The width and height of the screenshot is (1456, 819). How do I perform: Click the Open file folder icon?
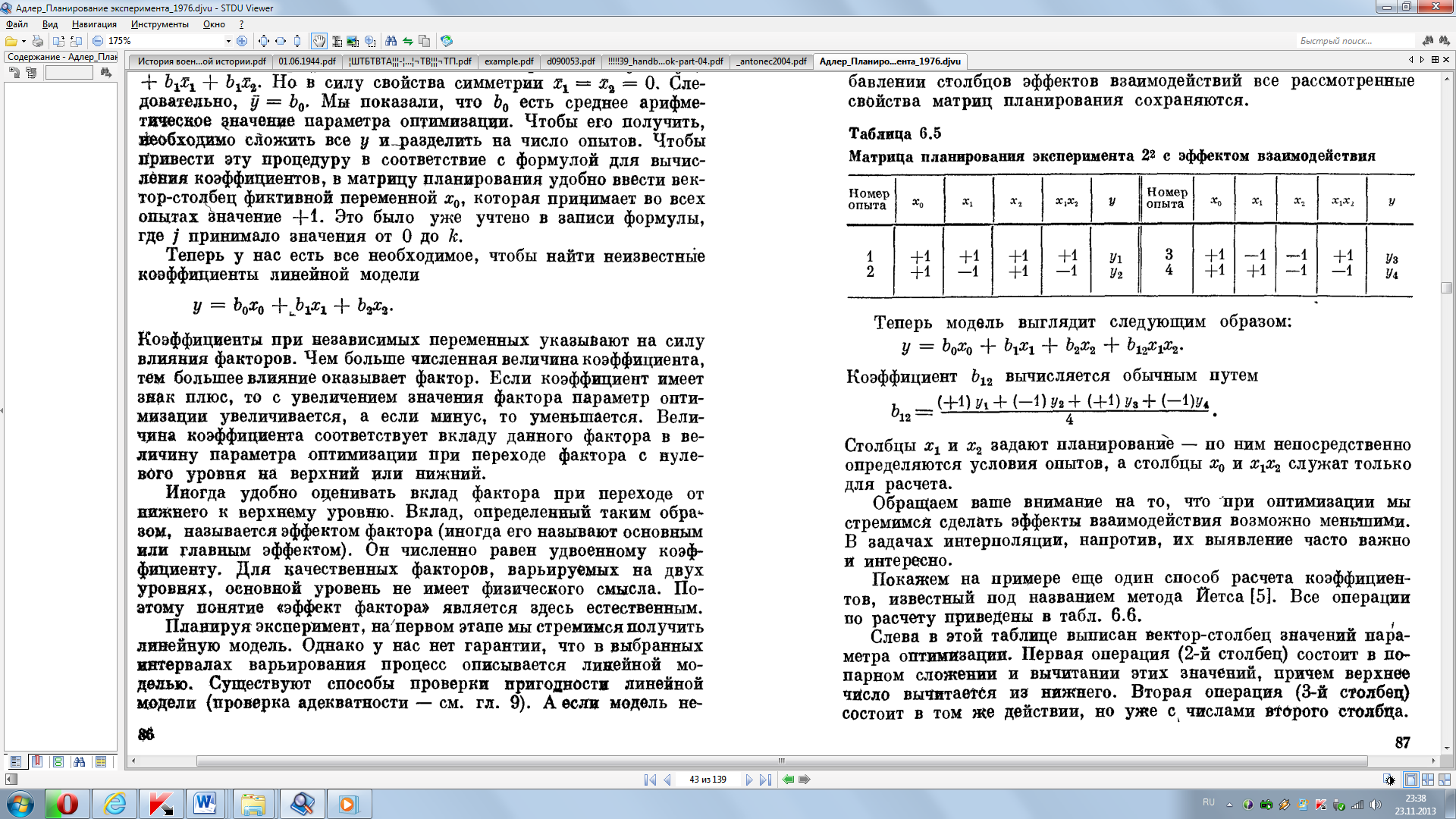(11, 41)
